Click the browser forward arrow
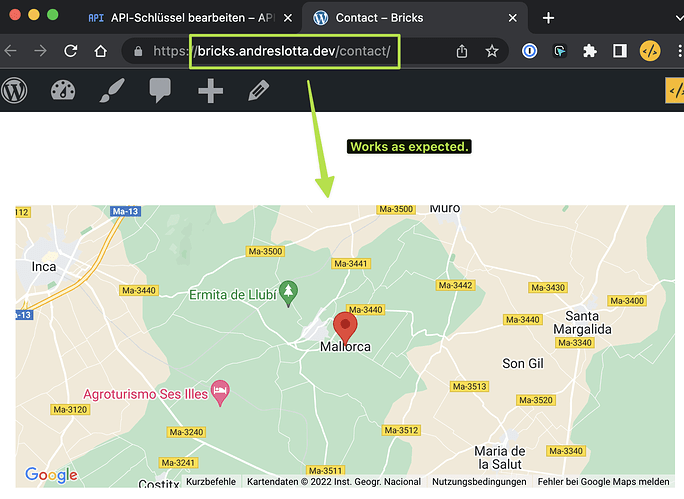 (41, 51)
